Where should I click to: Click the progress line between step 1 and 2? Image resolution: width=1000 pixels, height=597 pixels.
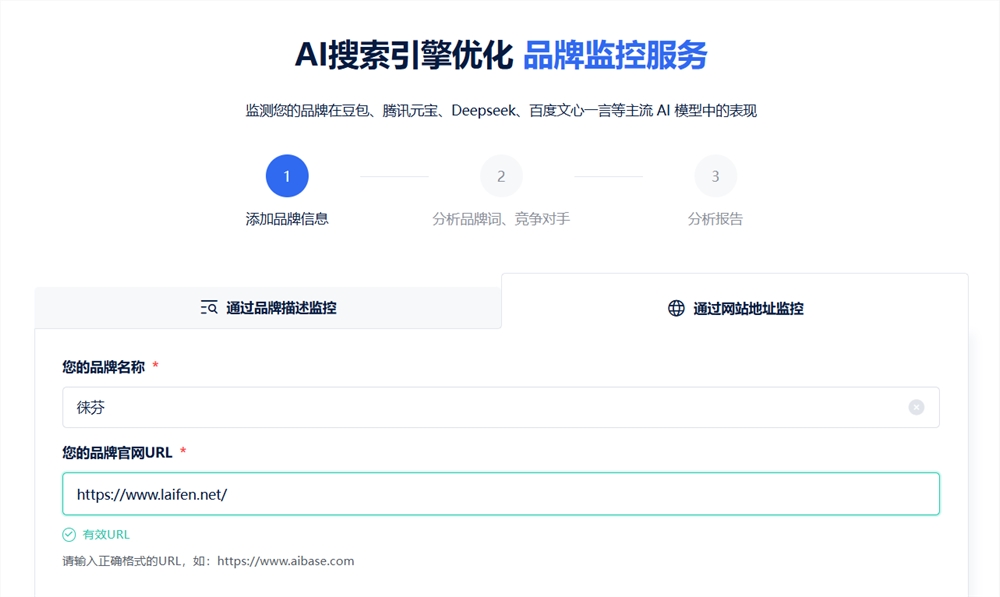[x=394, y=175]
